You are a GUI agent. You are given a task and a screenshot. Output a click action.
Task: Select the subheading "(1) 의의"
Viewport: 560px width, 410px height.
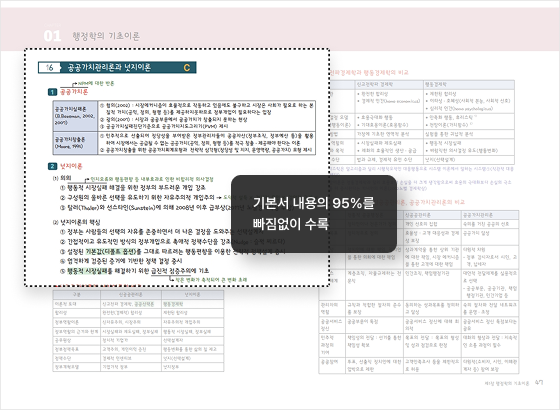[62, 178]
